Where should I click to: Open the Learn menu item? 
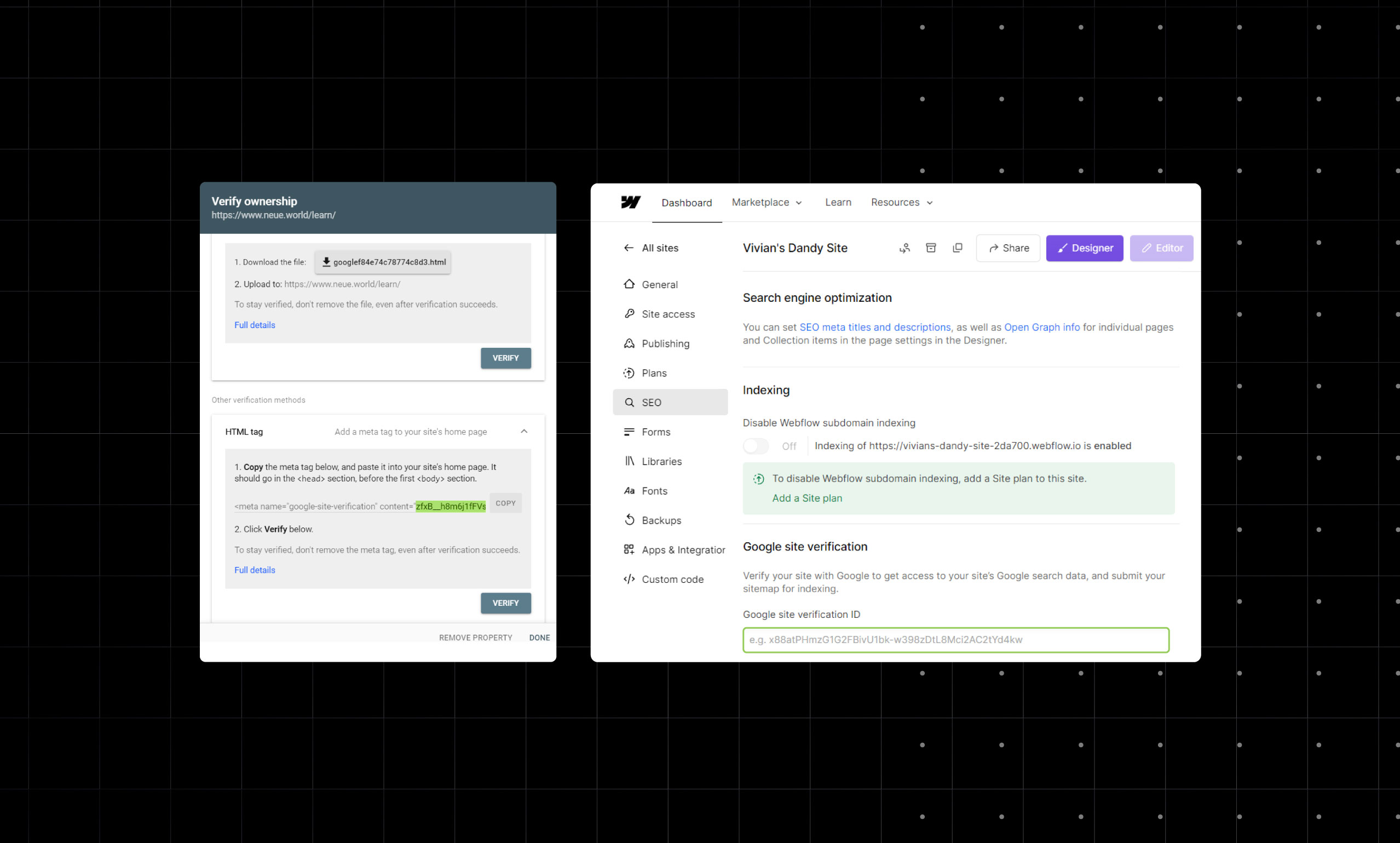pyautogui.click(x=838, y=202)
